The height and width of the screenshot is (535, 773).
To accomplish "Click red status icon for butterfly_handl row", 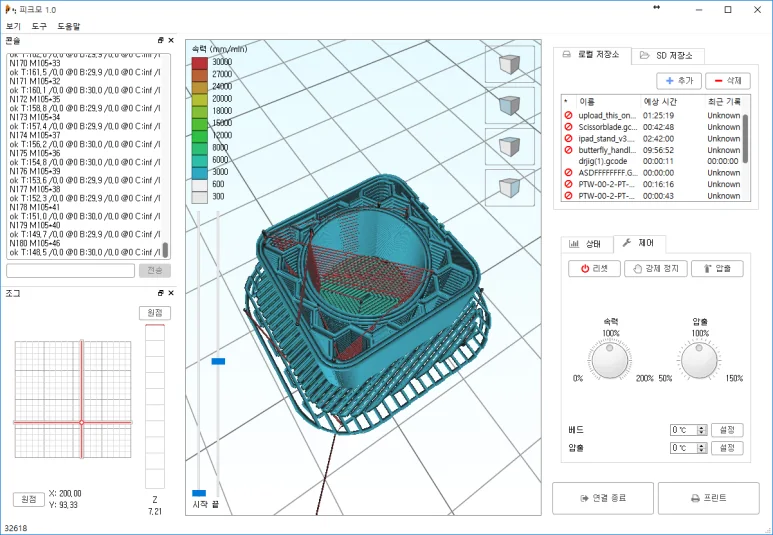I will click(x=568, y=149).
